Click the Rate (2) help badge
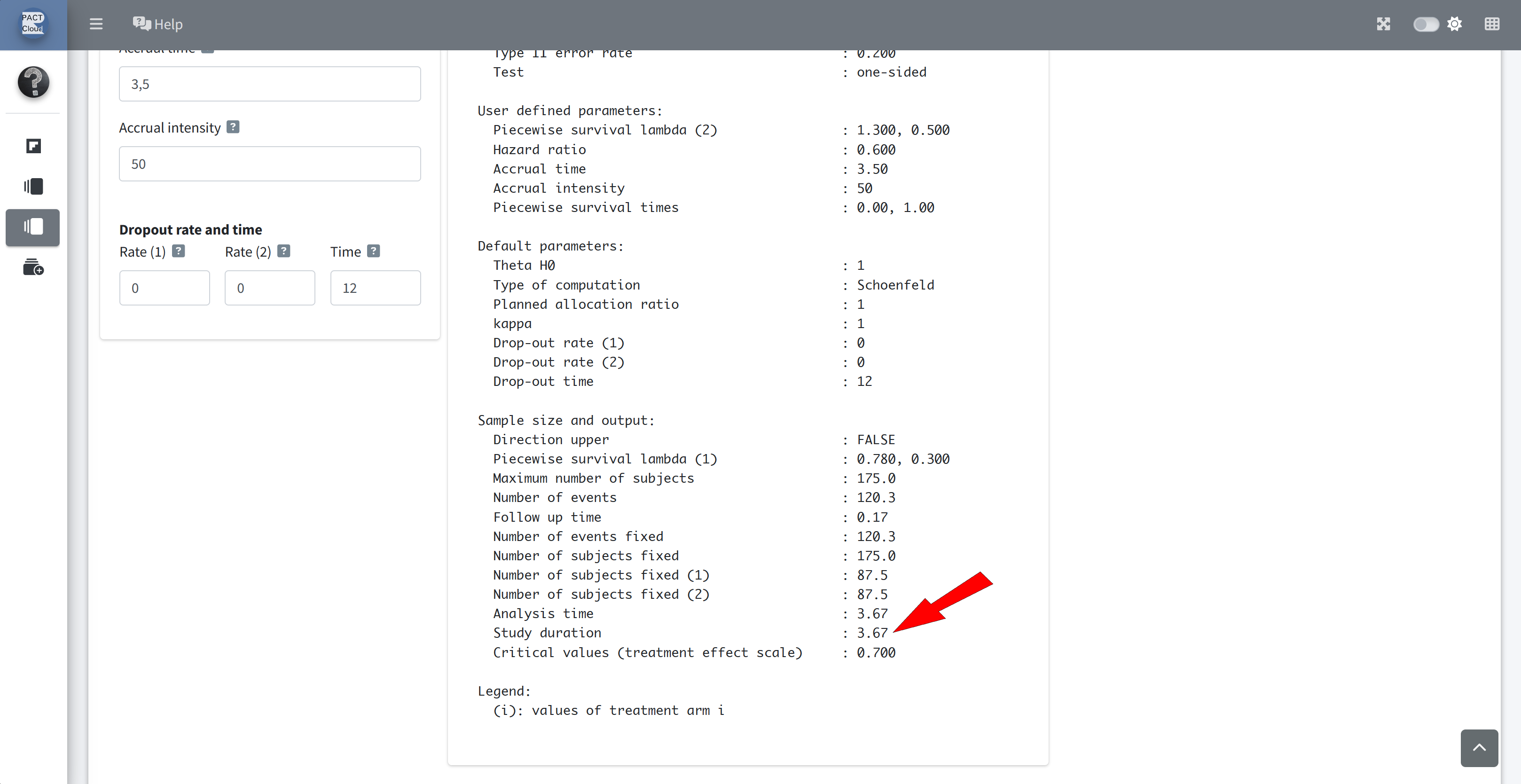 tap(284, 251)
